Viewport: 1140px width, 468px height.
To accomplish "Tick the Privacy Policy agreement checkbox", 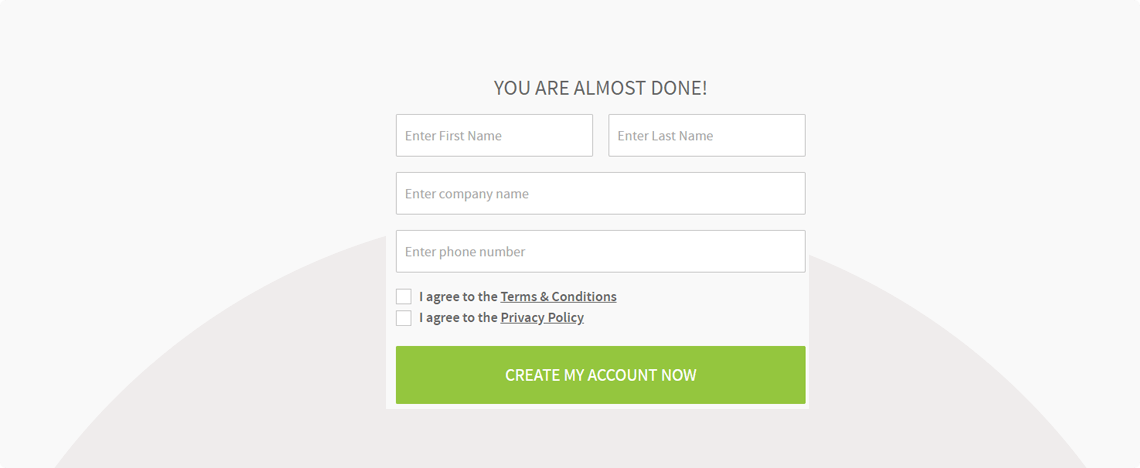I will [x=404, y=318].
